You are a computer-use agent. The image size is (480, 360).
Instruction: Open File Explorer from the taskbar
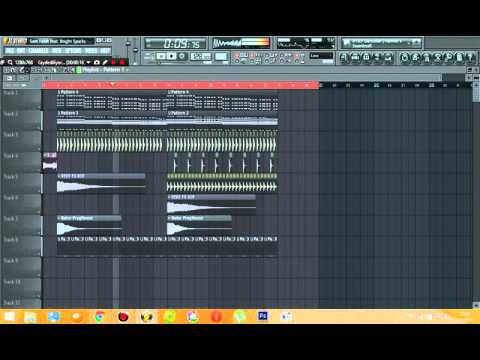[x=30, y=316]
